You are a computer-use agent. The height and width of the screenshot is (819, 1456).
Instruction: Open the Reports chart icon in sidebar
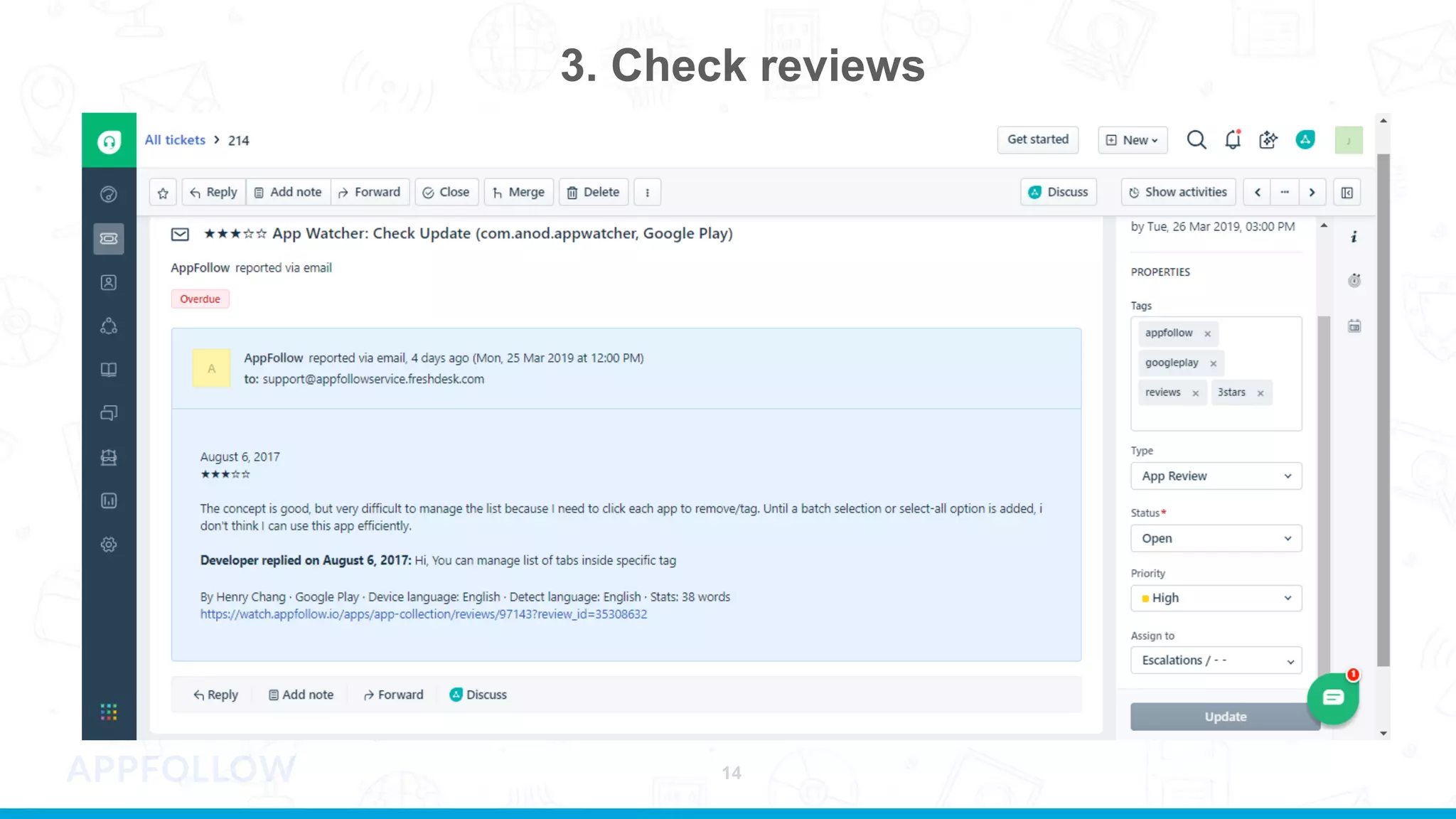point(109,500)
